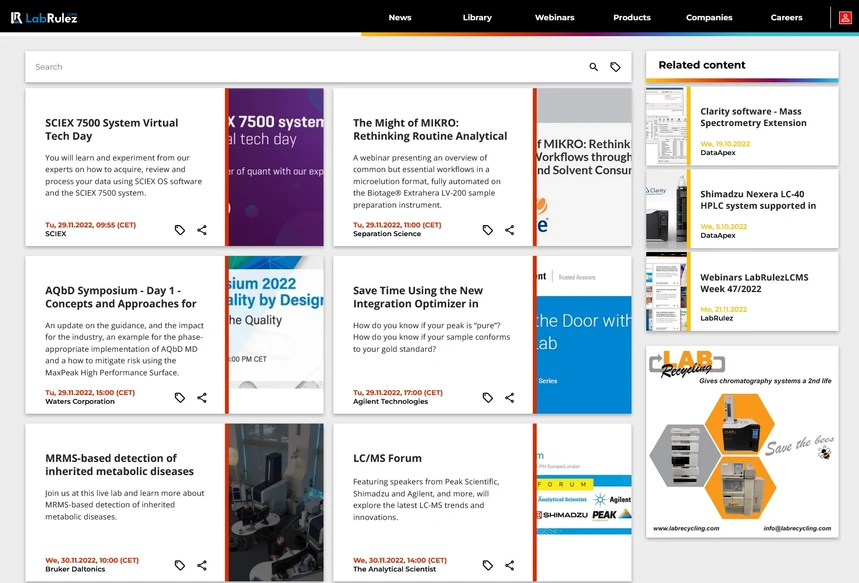This screenshot has width=859, height=583.
Task: Click Waters Corporation organizer name
Action: (80, 402)
